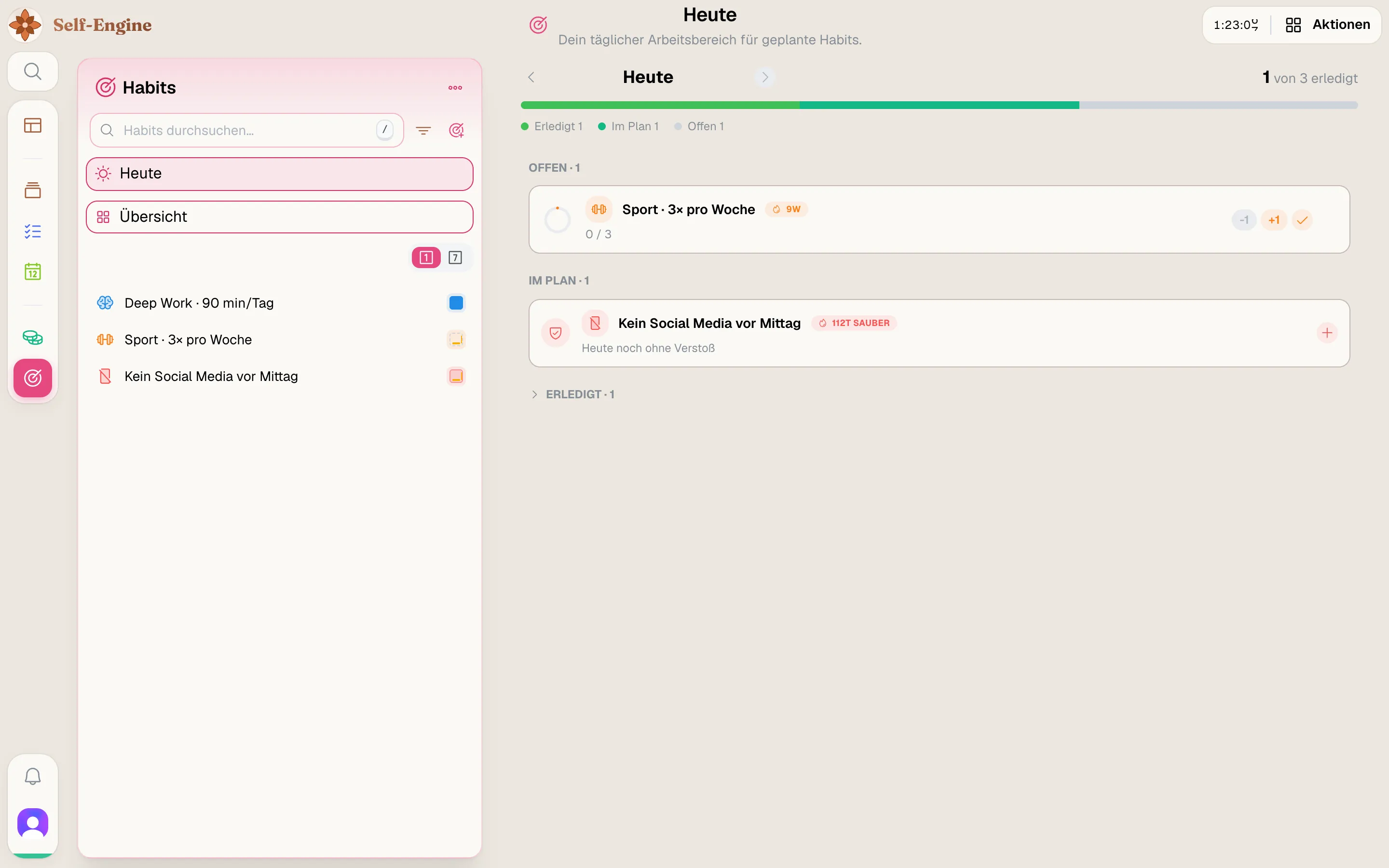1389x868 pixels.
Task: Toggle the Sport habit status box in list
Action: click(456, 340)
